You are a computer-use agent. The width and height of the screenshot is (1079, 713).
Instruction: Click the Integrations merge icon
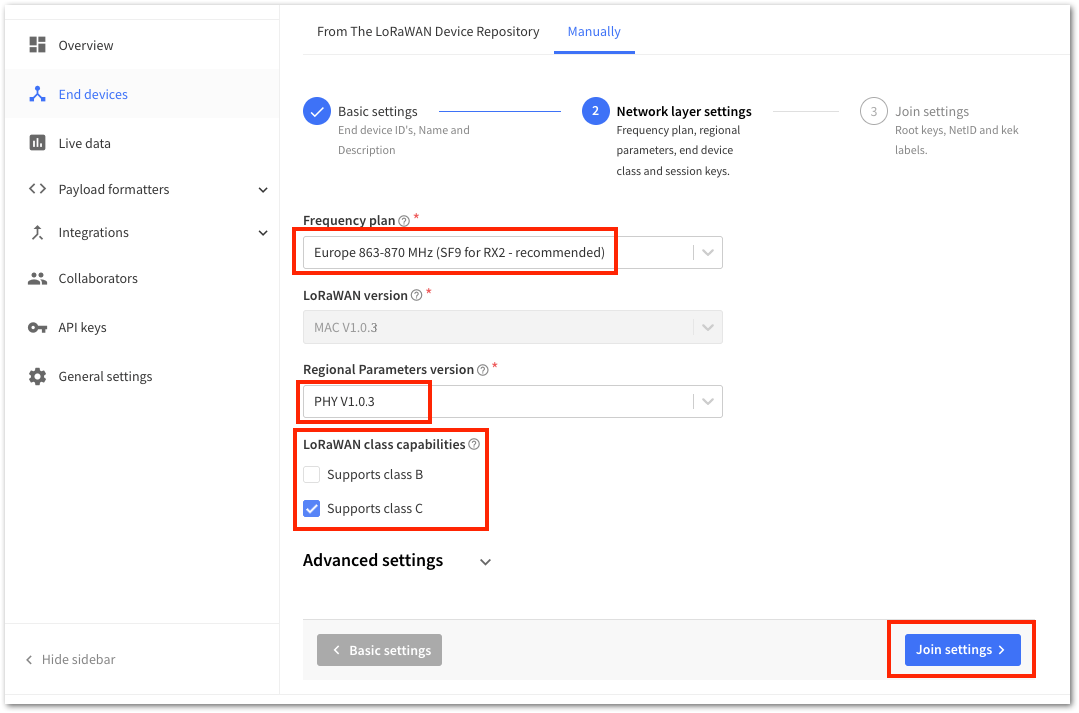[37, 233]
